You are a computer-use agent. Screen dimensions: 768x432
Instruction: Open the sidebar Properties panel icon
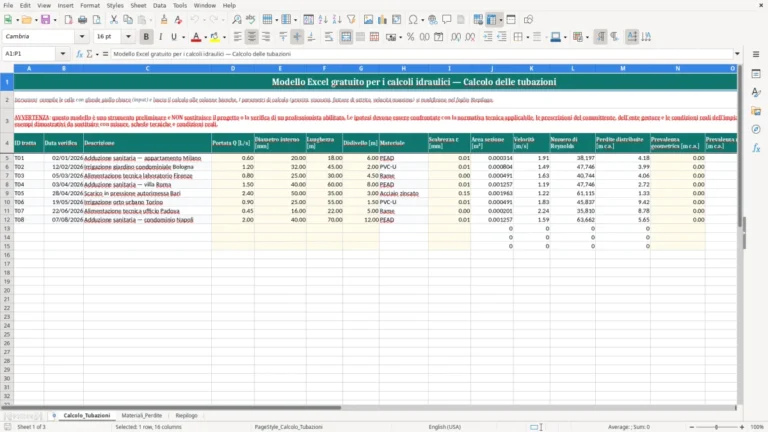756,73
